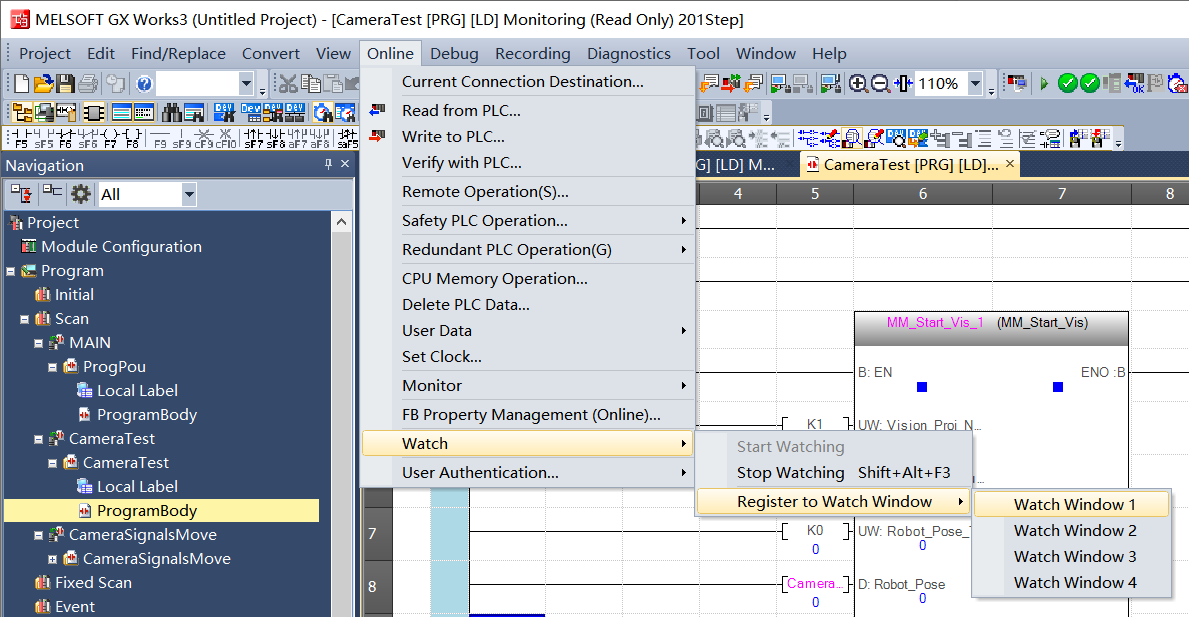1189x617 pixels.
Task: Select Module Configuration in project tree
Action: click(121, 247)
